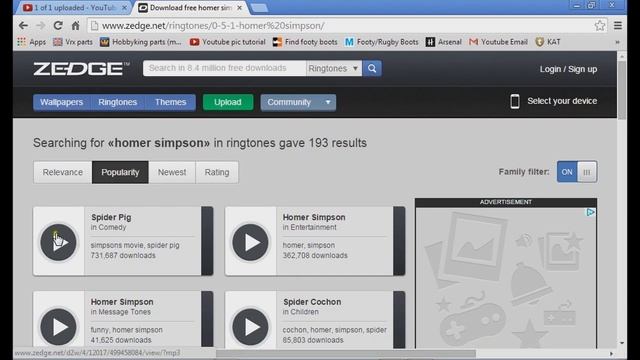Open the KAT bookmark
Viewport: 640px width, 360px height.
[x=548, y=42]
